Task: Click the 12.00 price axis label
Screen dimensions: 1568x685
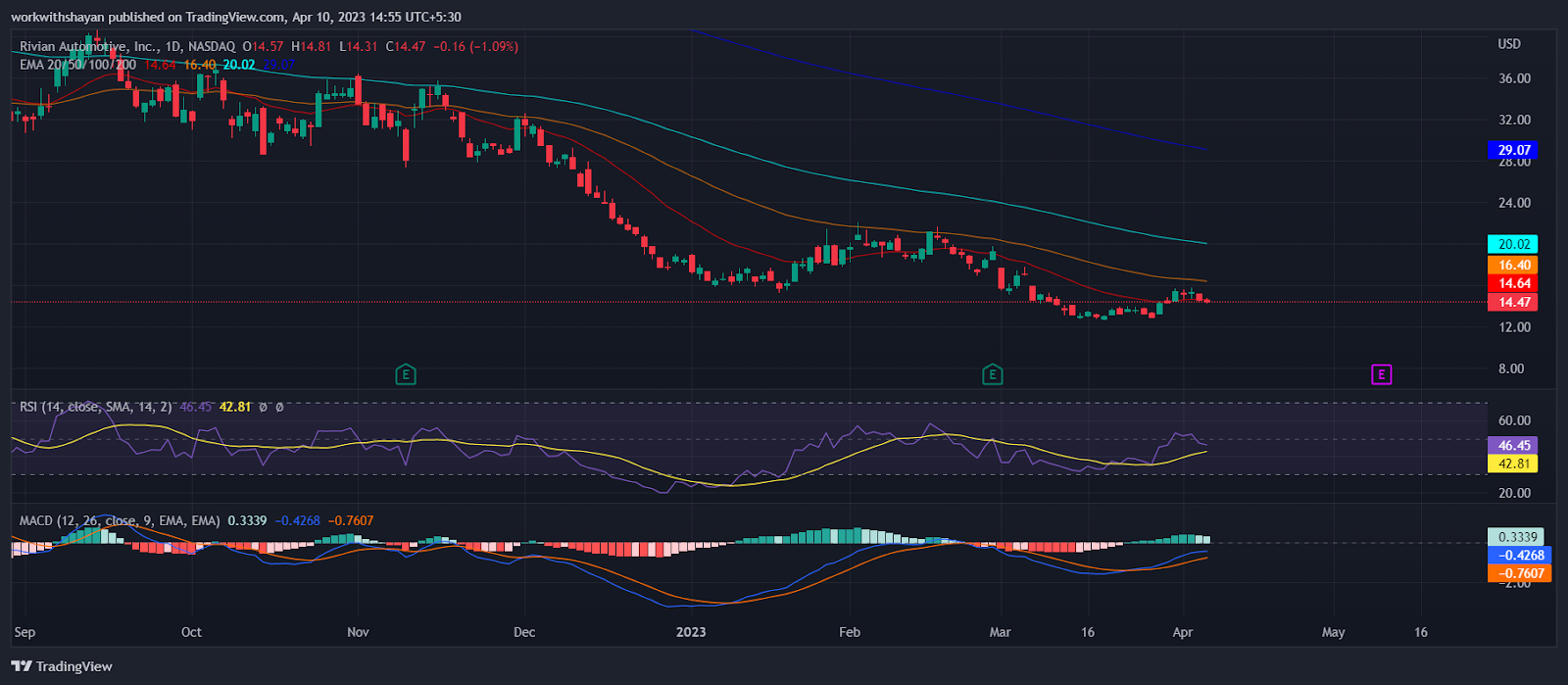Action: click(1514, 327)
